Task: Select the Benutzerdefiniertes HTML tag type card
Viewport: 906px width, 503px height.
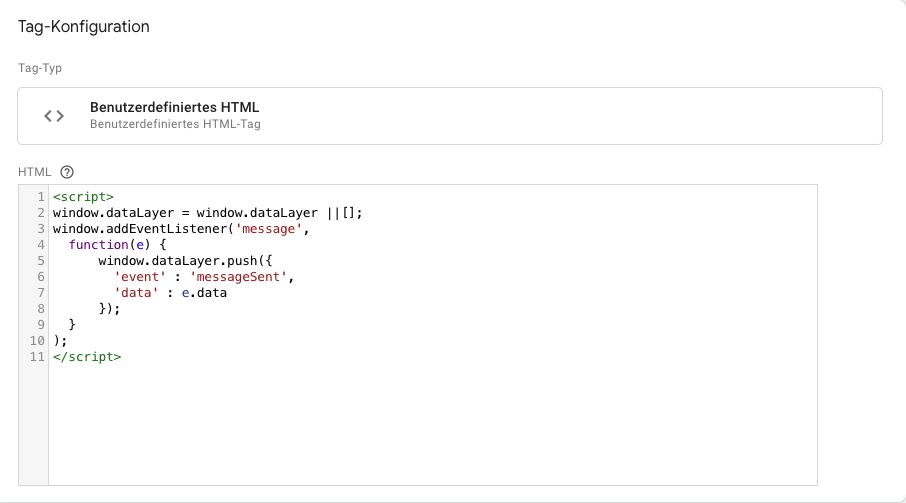Action: (450, 116)
